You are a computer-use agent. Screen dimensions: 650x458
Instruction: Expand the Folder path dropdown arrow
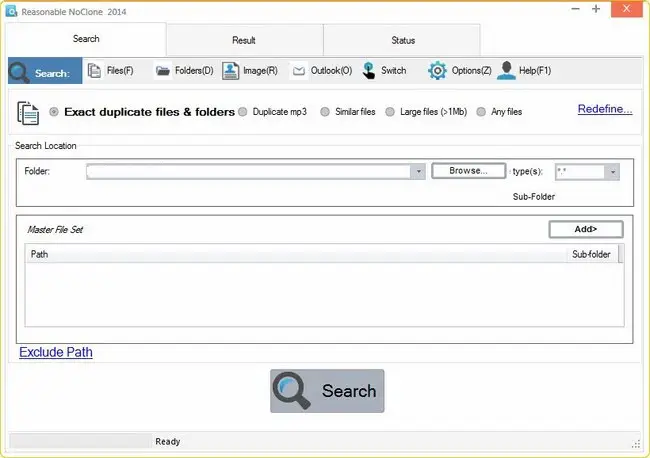coord(418,172)
